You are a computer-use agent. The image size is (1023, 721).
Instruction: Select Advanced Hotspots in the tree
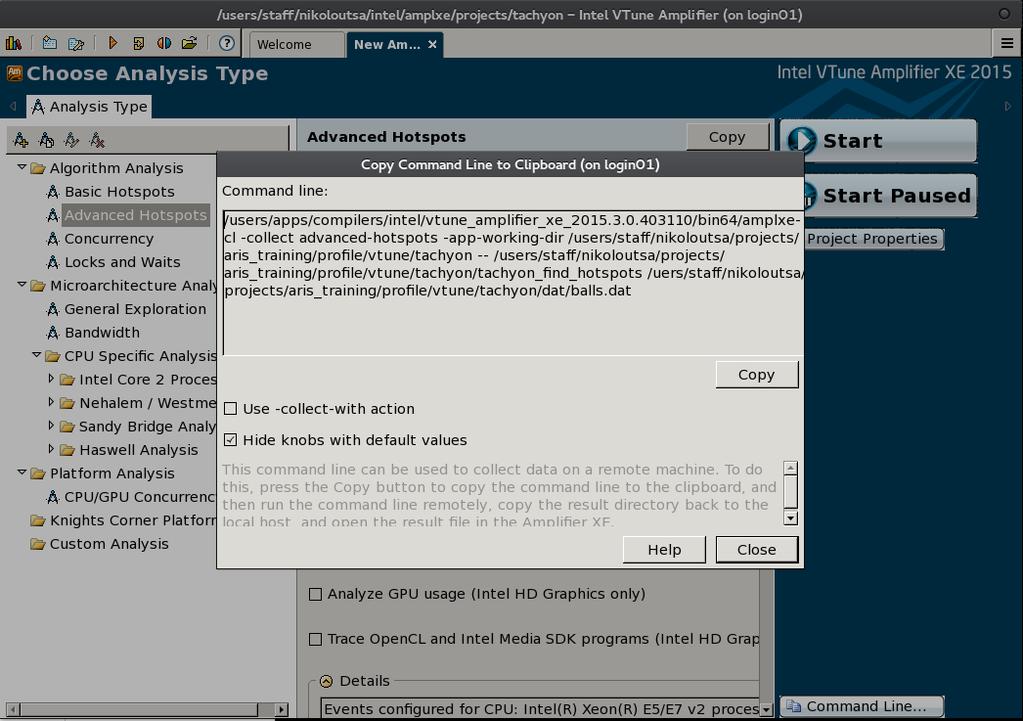(136, 215)
